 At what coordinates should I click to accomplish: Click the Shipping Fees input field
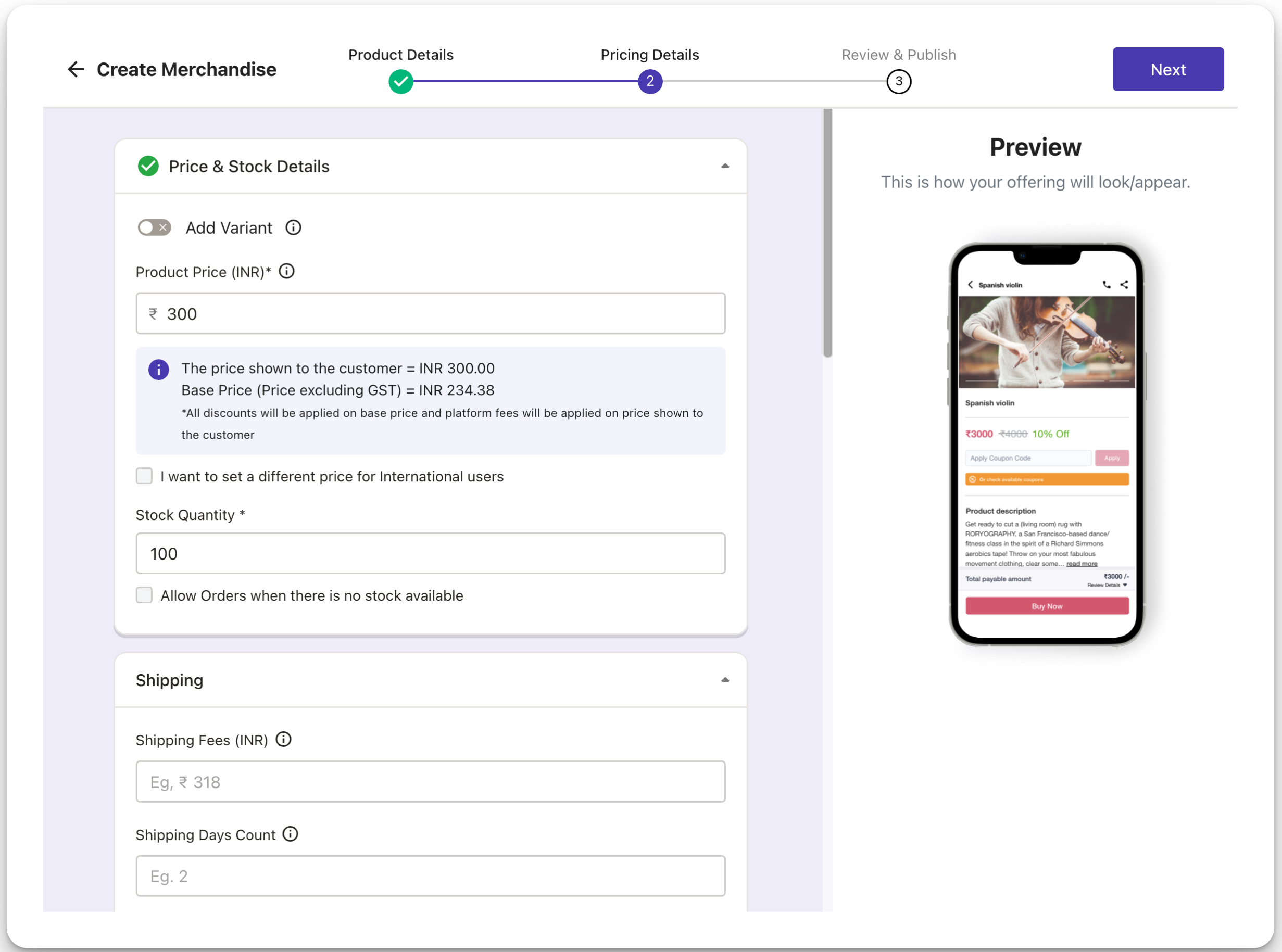(x=431, y=781)
